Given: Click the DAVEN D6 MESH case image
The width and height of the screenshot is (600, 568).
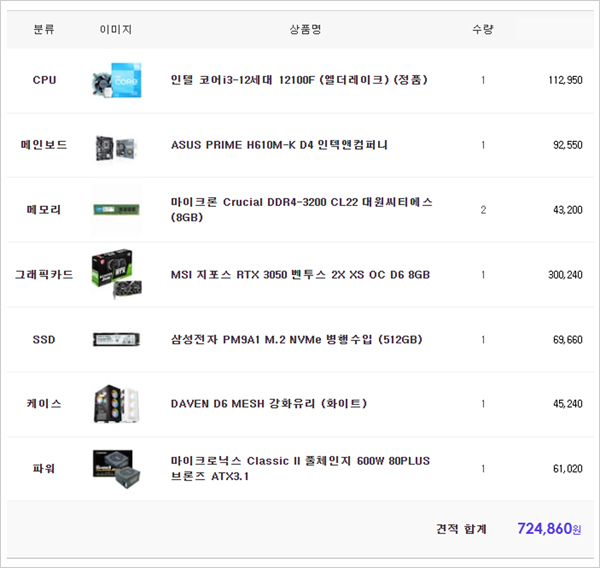Looking at the screenshot, I should pos(115,403).
